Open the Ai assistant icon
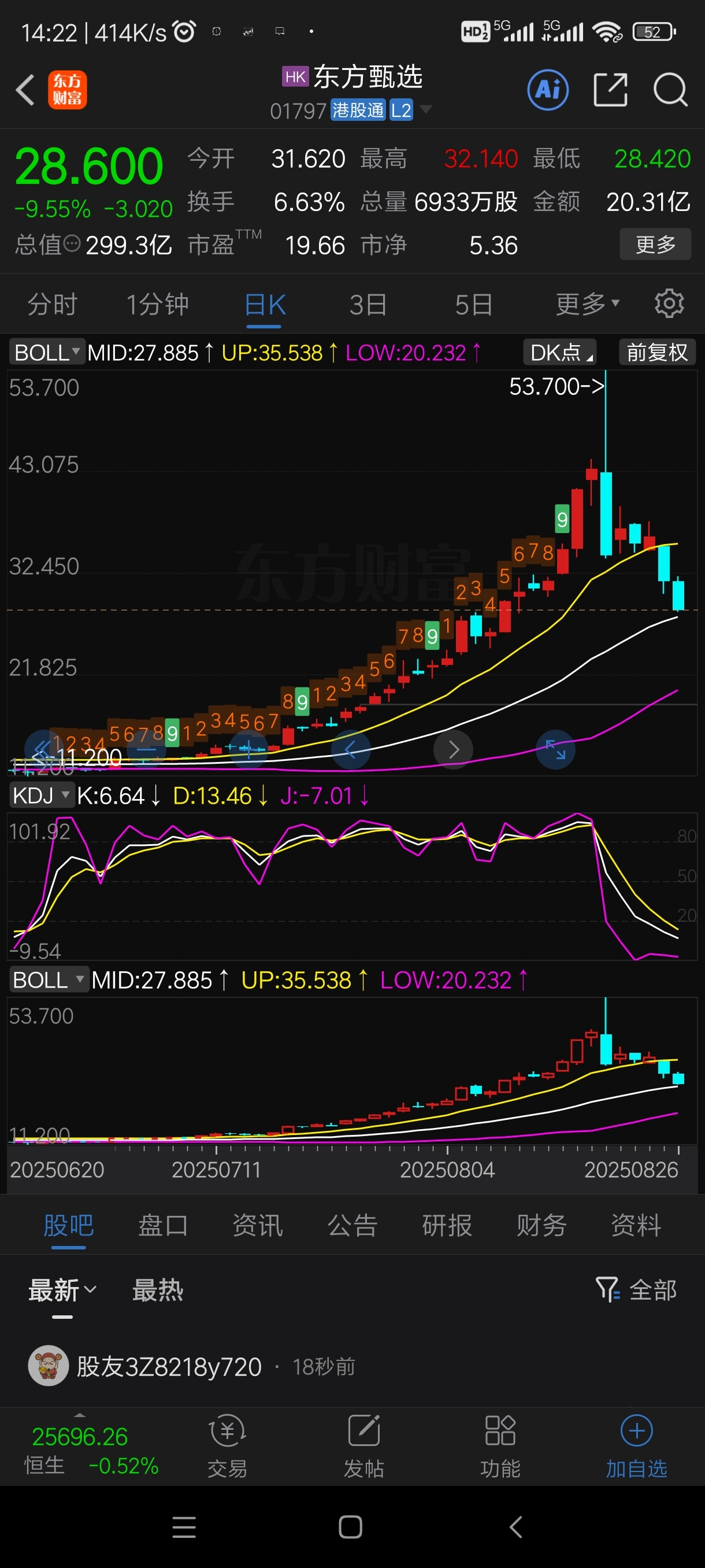This screenshot has height=1568, width=705. pyautogui.click(x=548, y=90)
